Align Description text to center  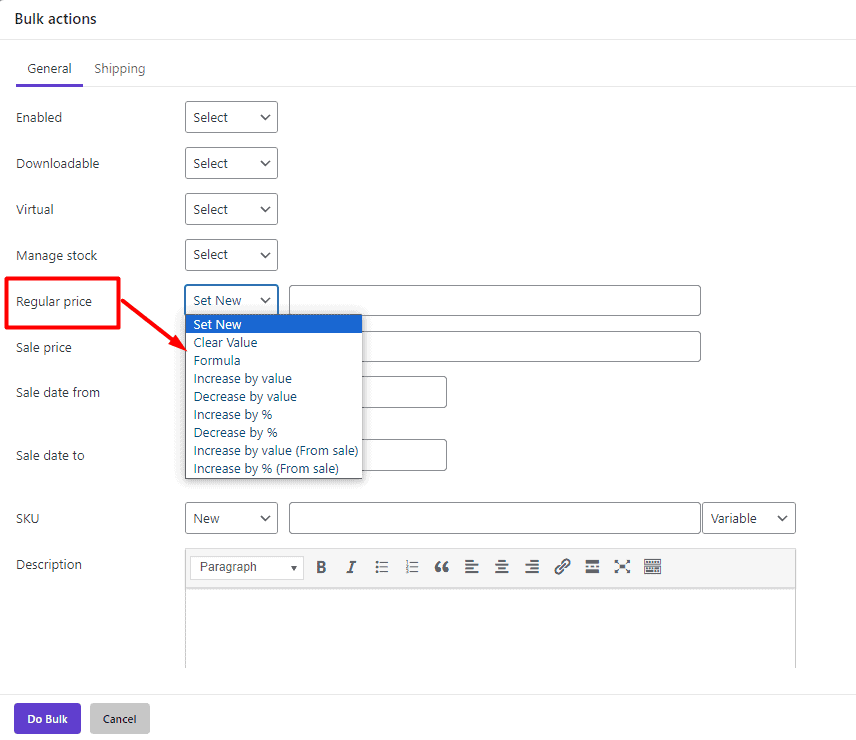501,566
